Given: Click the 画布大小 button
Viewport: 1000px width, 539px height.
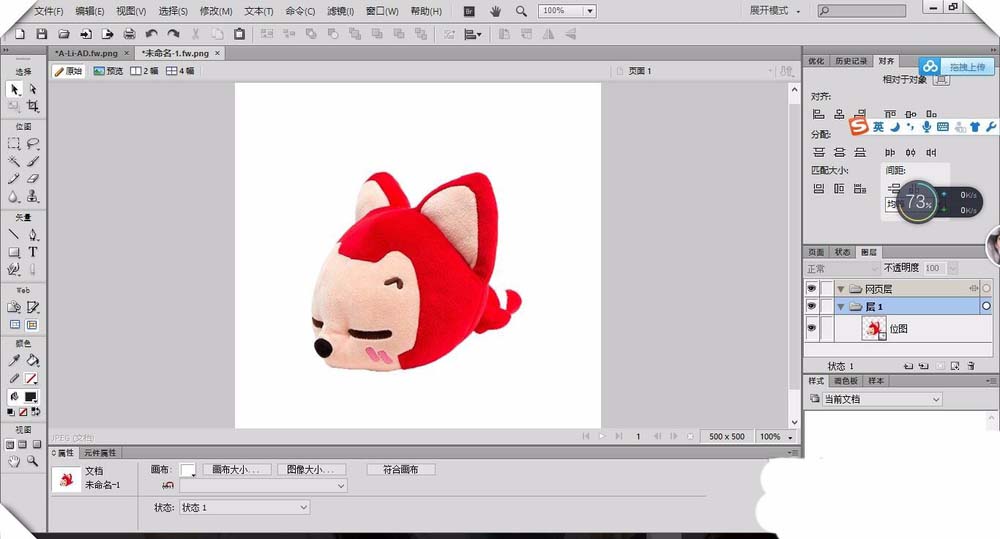Looking at the screenshot, I should (237, 469).
